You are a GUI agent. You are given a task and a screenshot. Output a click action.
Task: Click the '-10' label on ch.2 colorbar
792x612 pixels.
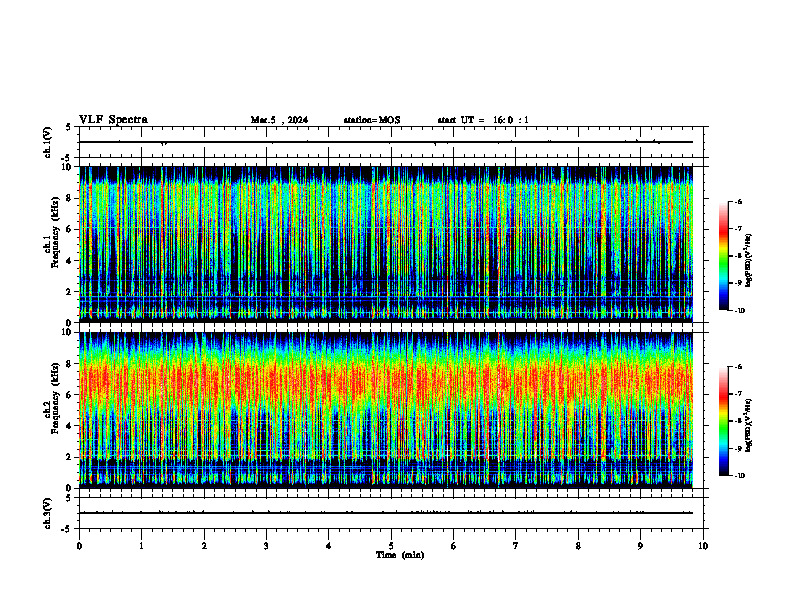coord(739,476)
